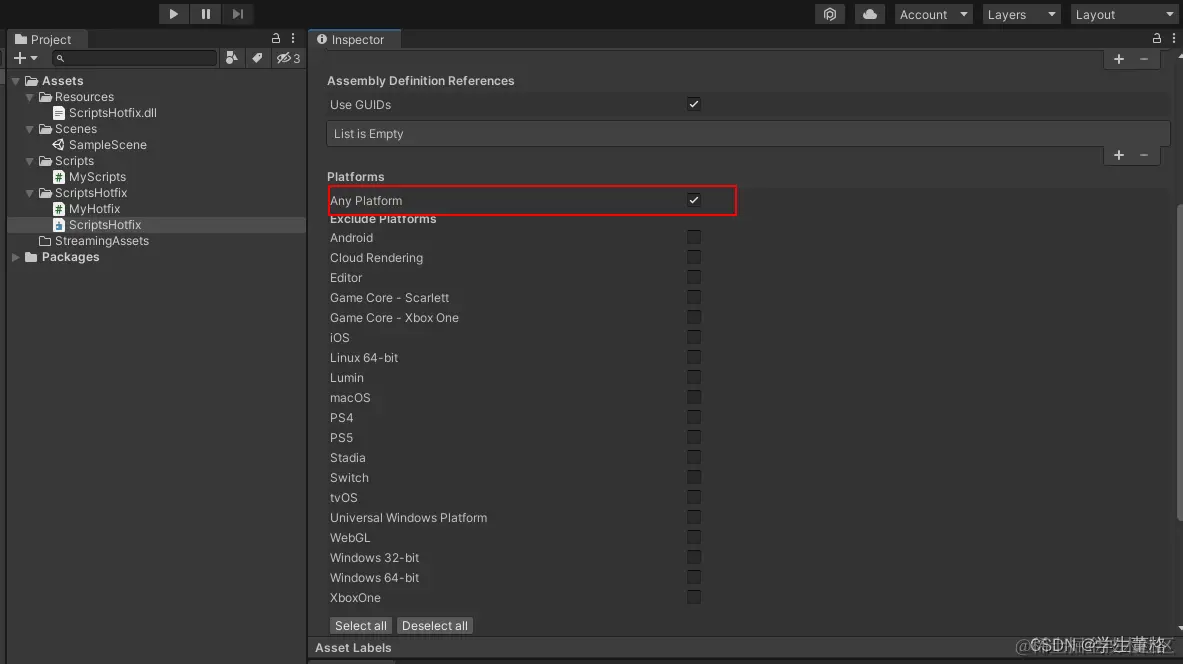Viewport: 1183px width, 664px height.
Task: Toggle the Windows 32-bit checkbox
Action: [694, 557]
